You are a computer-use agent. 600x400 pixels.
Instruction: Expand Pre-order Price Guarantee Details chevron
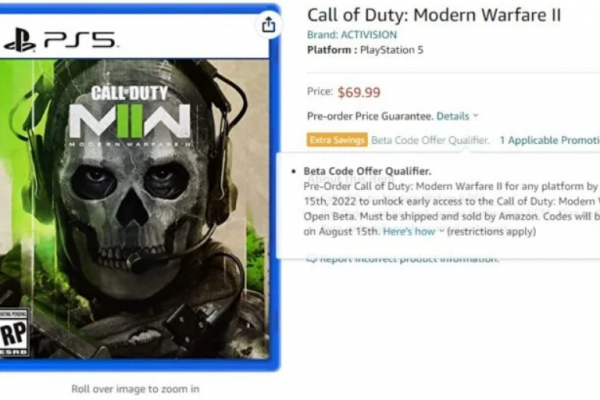coord(476,115)
